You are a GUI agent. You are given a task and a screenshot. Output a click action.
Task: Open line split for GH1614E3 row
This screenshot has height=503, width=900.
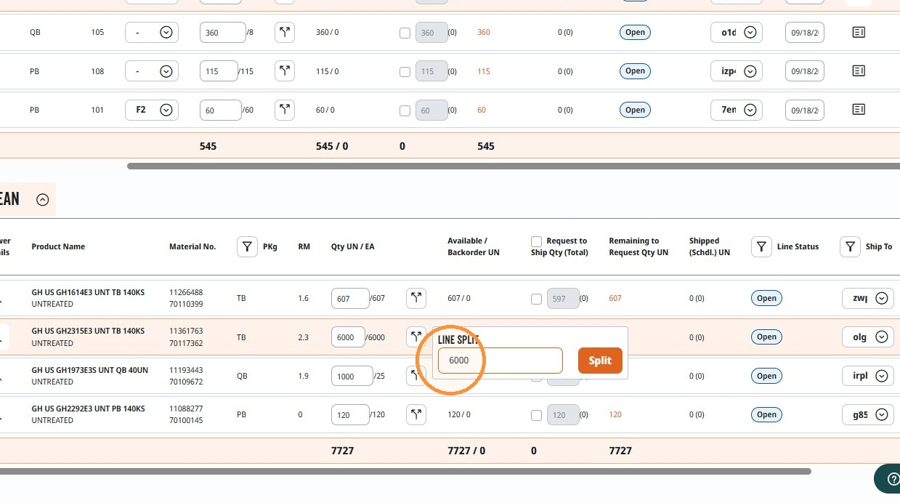click(416, 298)
